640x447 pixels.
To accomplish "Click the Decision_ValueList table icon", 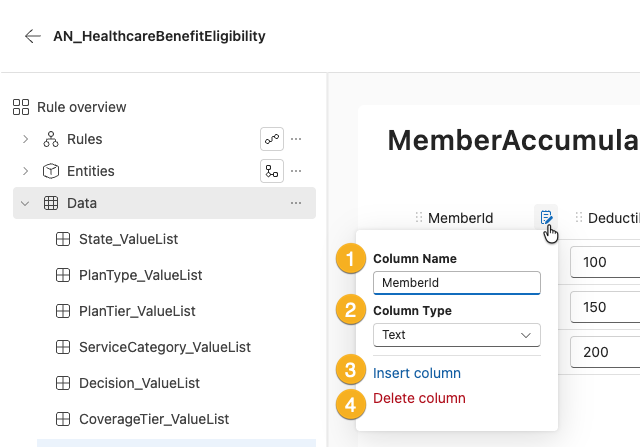I will pos(63,383).
